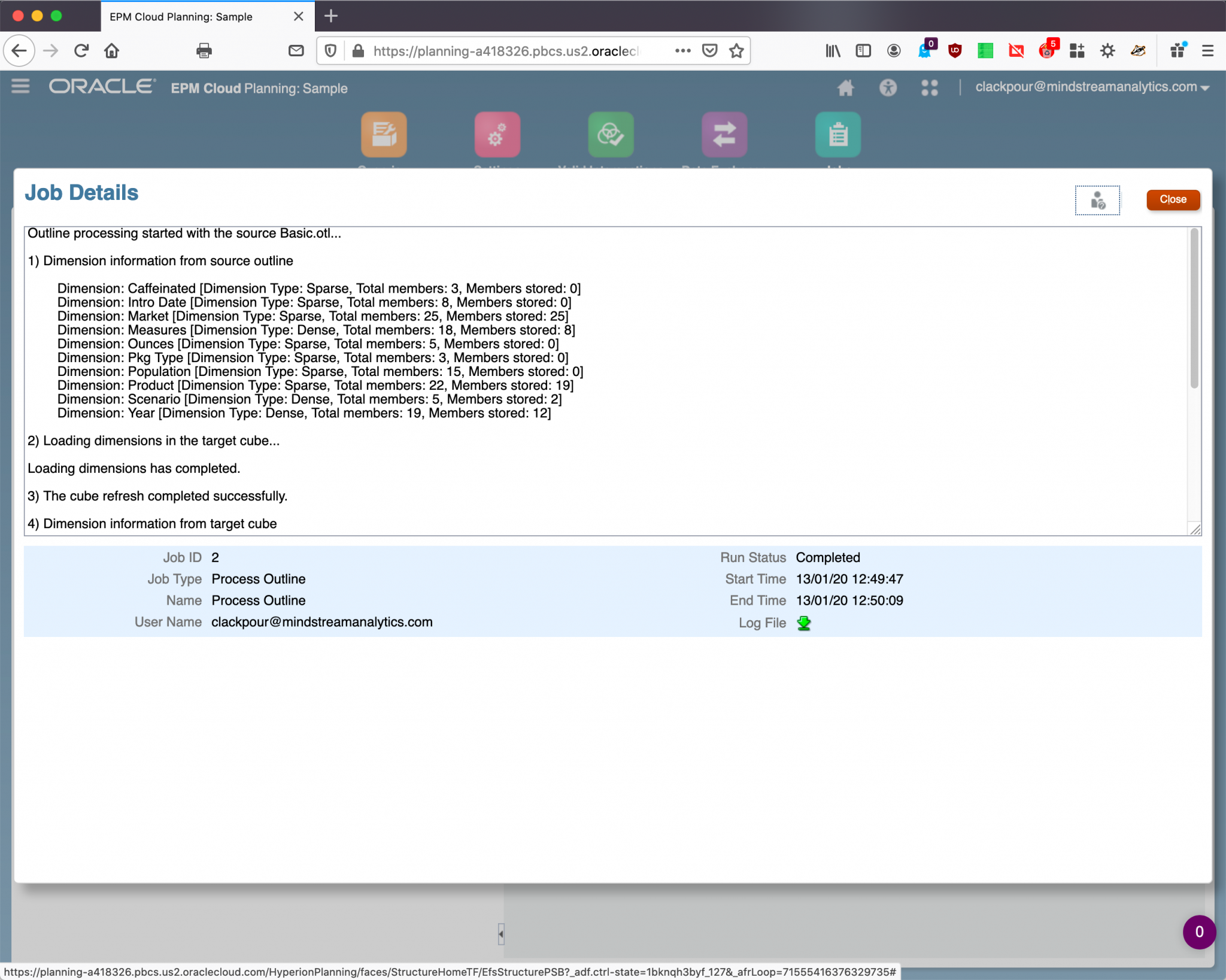The width and height of the screenshot is (1226, 980).
Task: Click 'The cube refresh completed successfully.' line
Action: tap(157, 496)
